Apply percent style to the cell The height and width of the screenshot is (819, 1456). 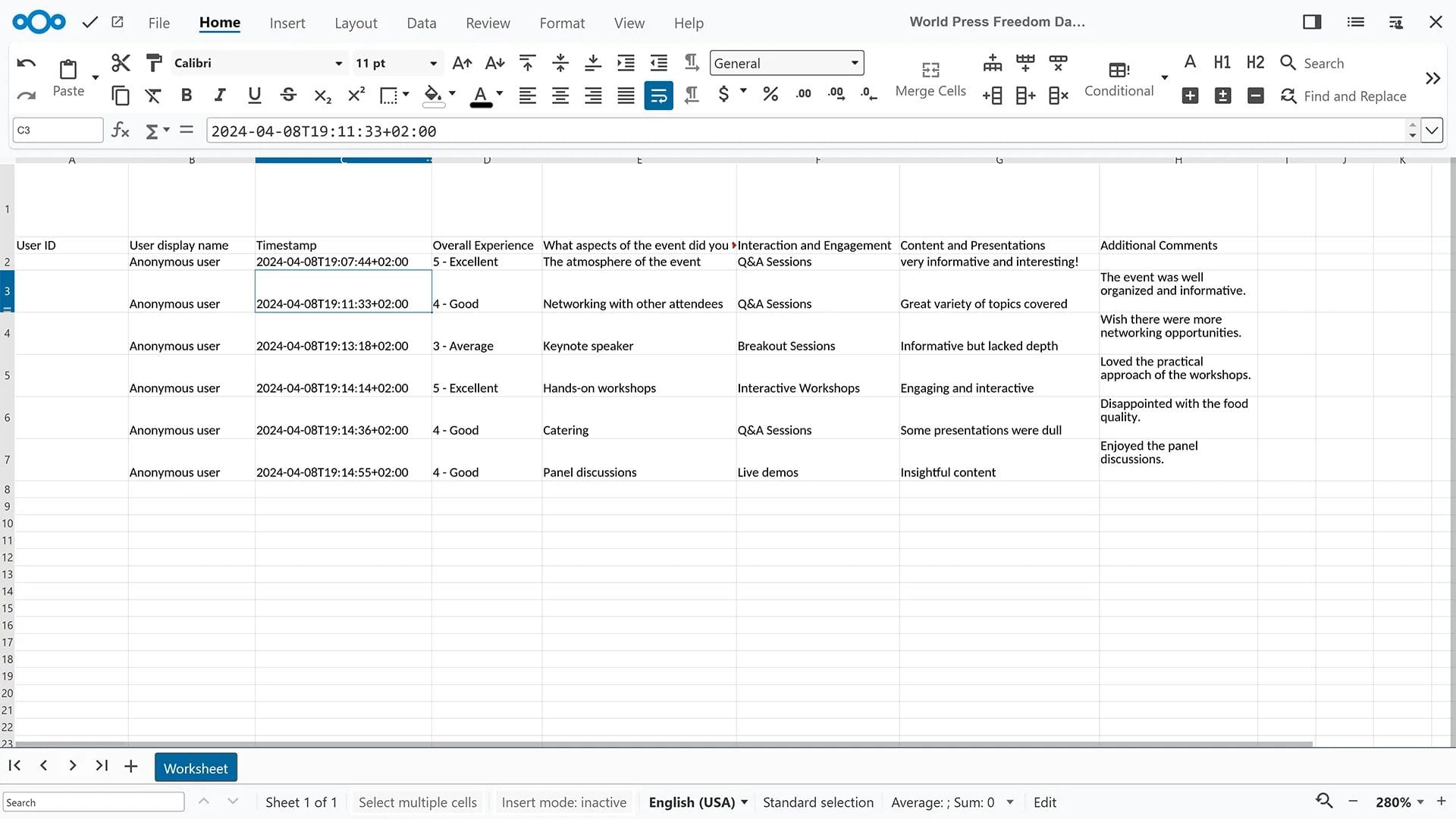770,94
